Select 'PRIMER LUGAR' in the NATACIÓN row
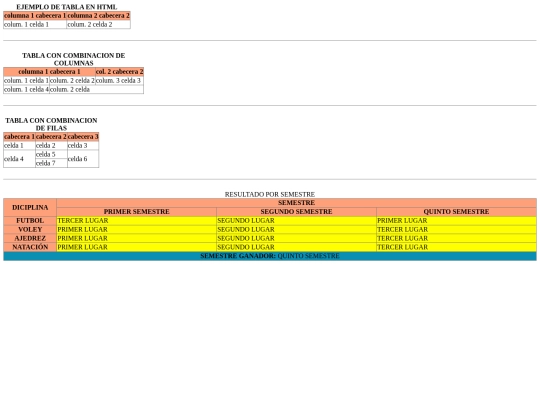This screenshot has width=540, height=405. tap(136, 247)
